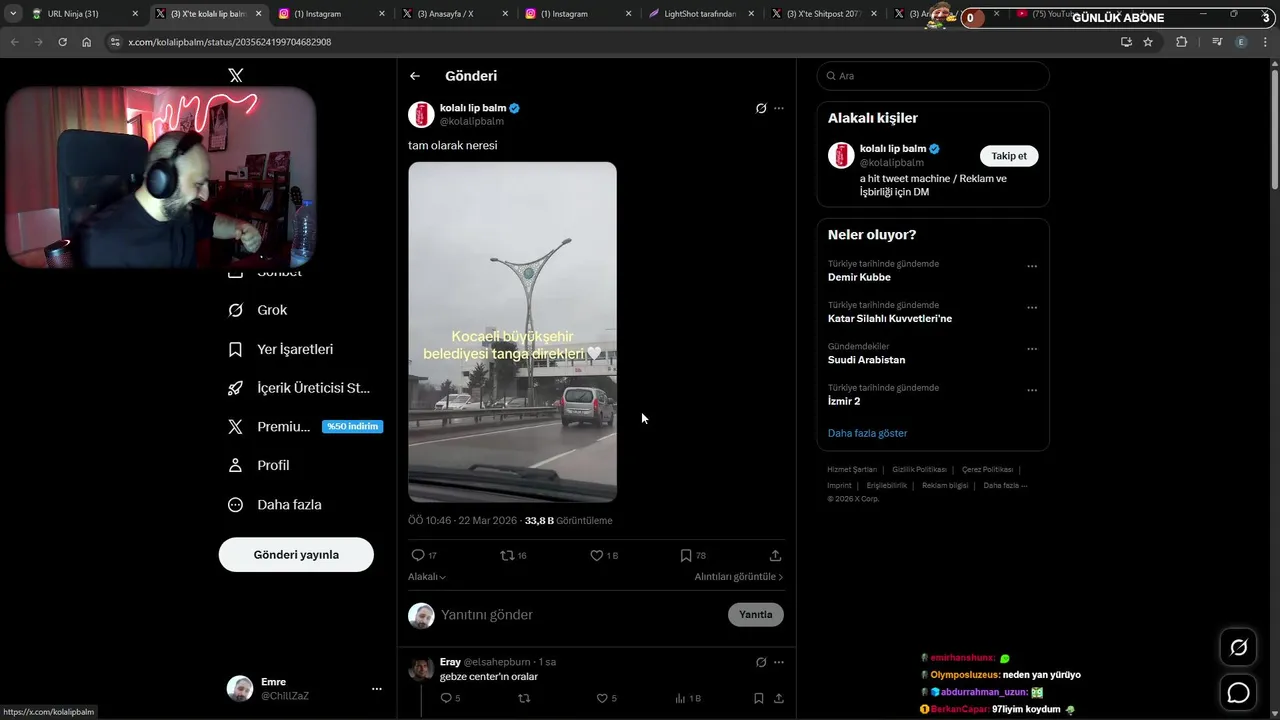Click the Grok icon on Eray's reply
Screen dimensions: 1280x720
tap(761, 662)
